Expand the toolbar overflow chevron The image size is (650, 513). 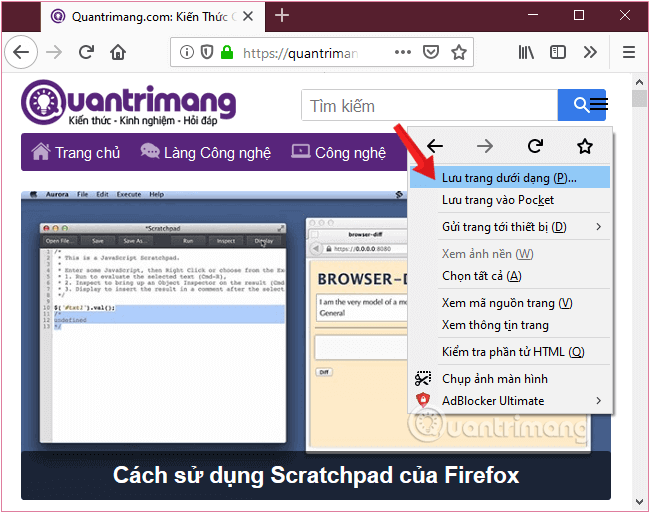(590, 52)
